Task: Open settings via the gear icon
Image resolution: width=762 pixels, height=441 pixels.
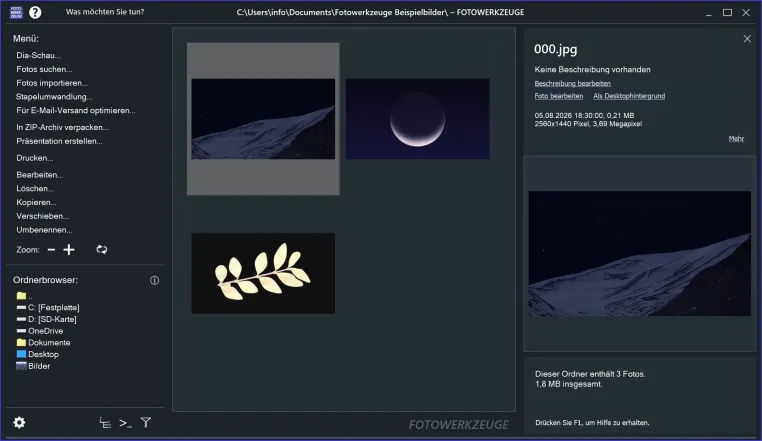Action: [19, 423]
